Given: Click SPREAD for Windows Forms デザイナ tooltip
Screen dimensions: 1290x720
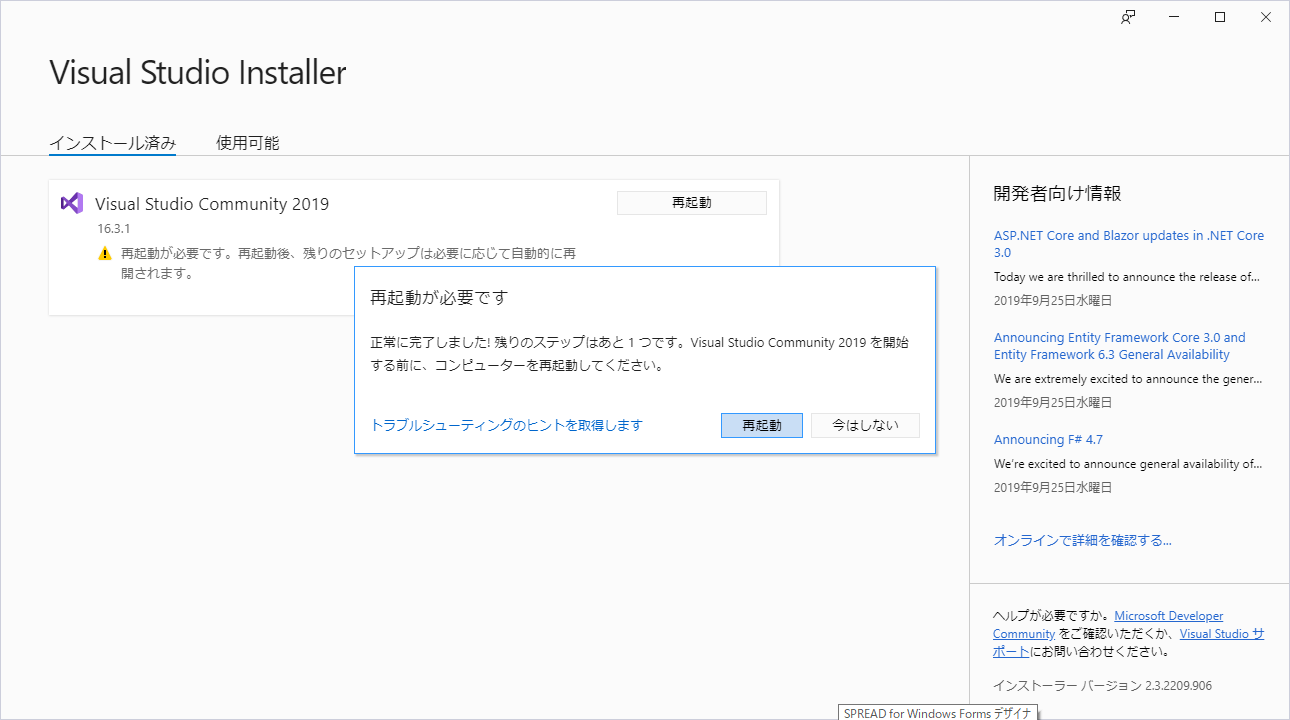Looking at the screenshot, I should (x=938, y=713).
